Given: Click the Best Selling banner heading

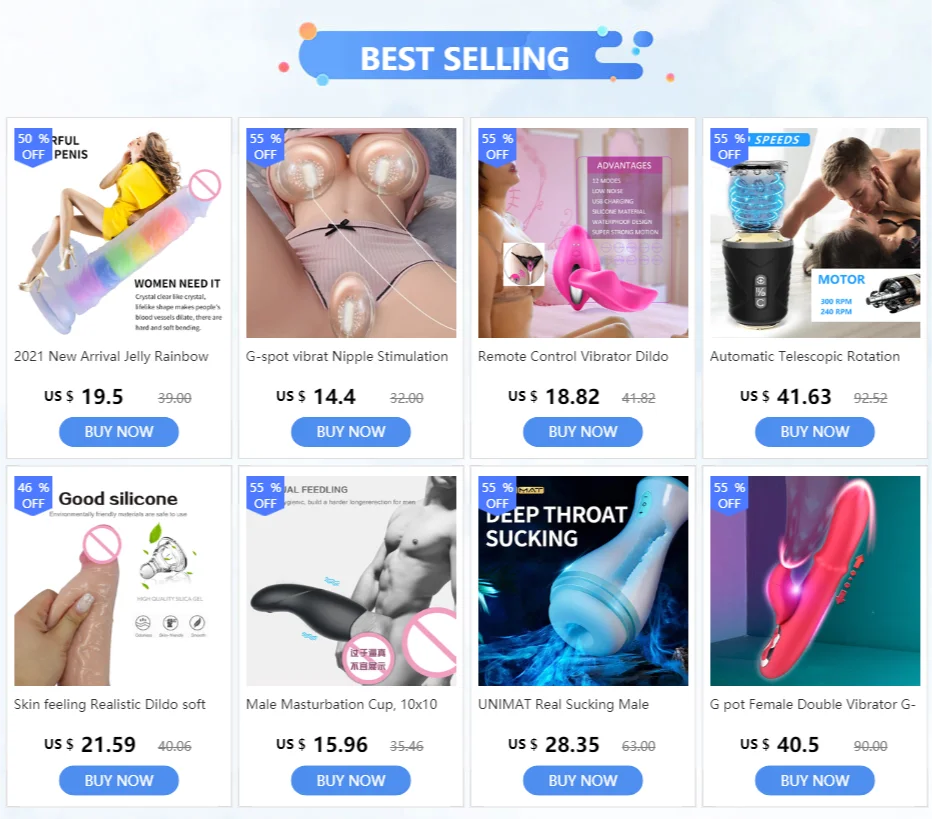Looking at the screenshot, I should pyautogui.click(x=465, y=58).
